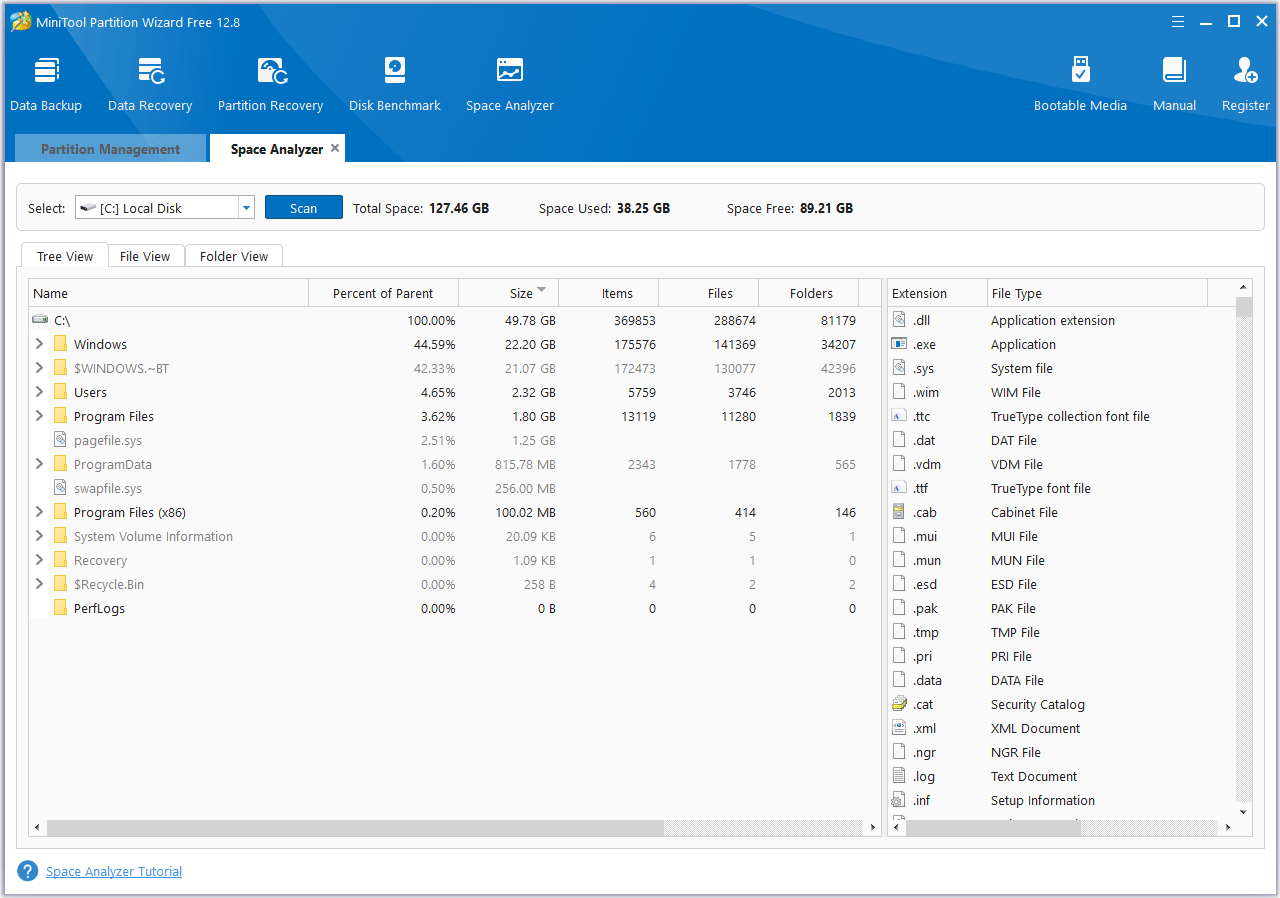Select the WIM File row
The image size is (1280, 898).
tap(1062, 392)
